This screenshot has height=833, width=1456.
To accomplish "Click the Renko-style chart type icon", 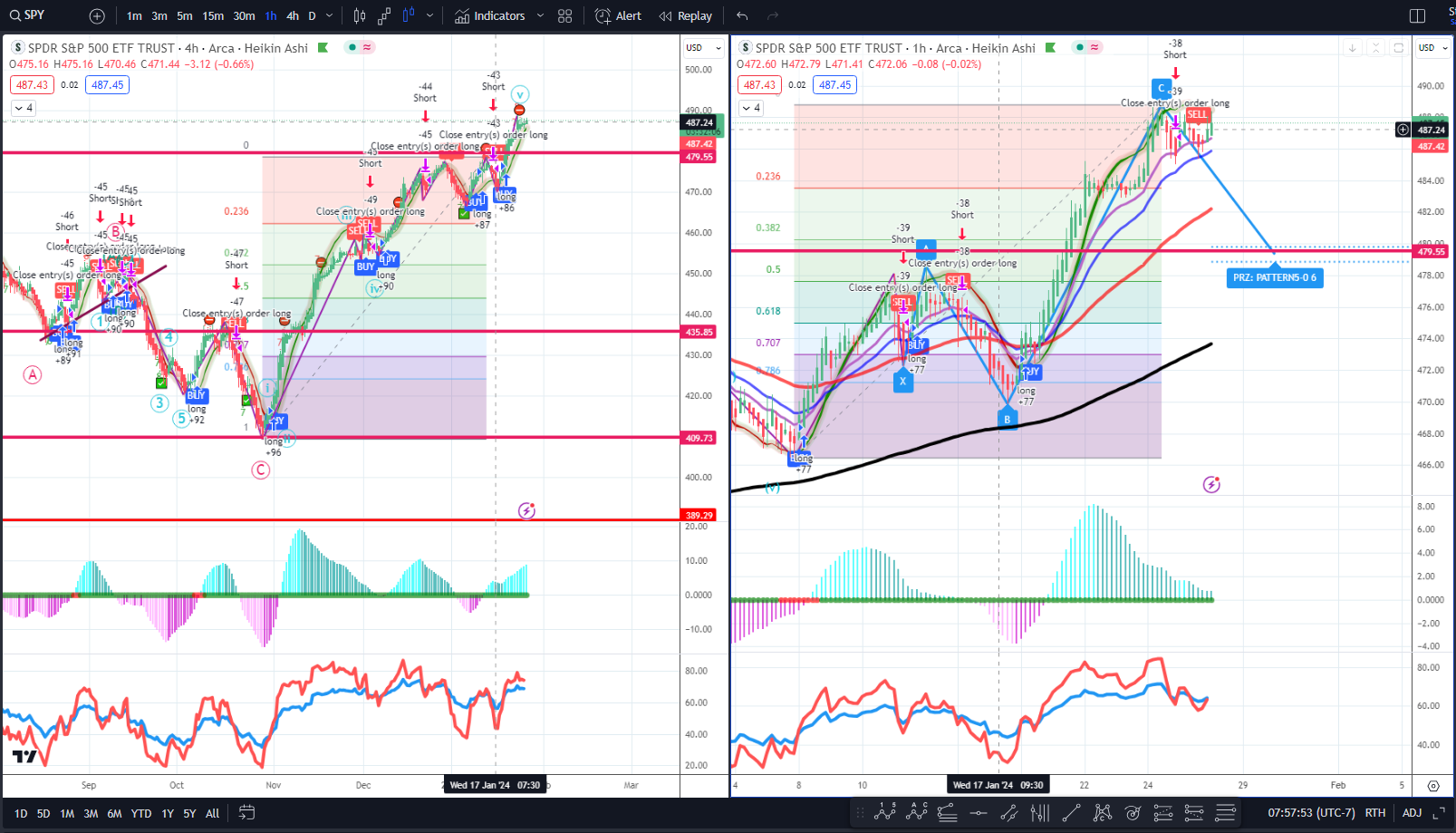I will (x=384, y=15).
